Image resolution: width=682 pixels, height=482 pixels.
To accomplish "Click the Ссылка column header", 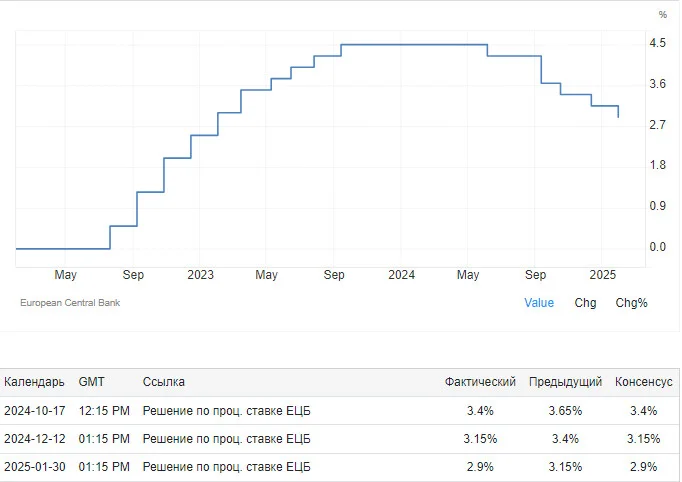I will pos(164,382).
